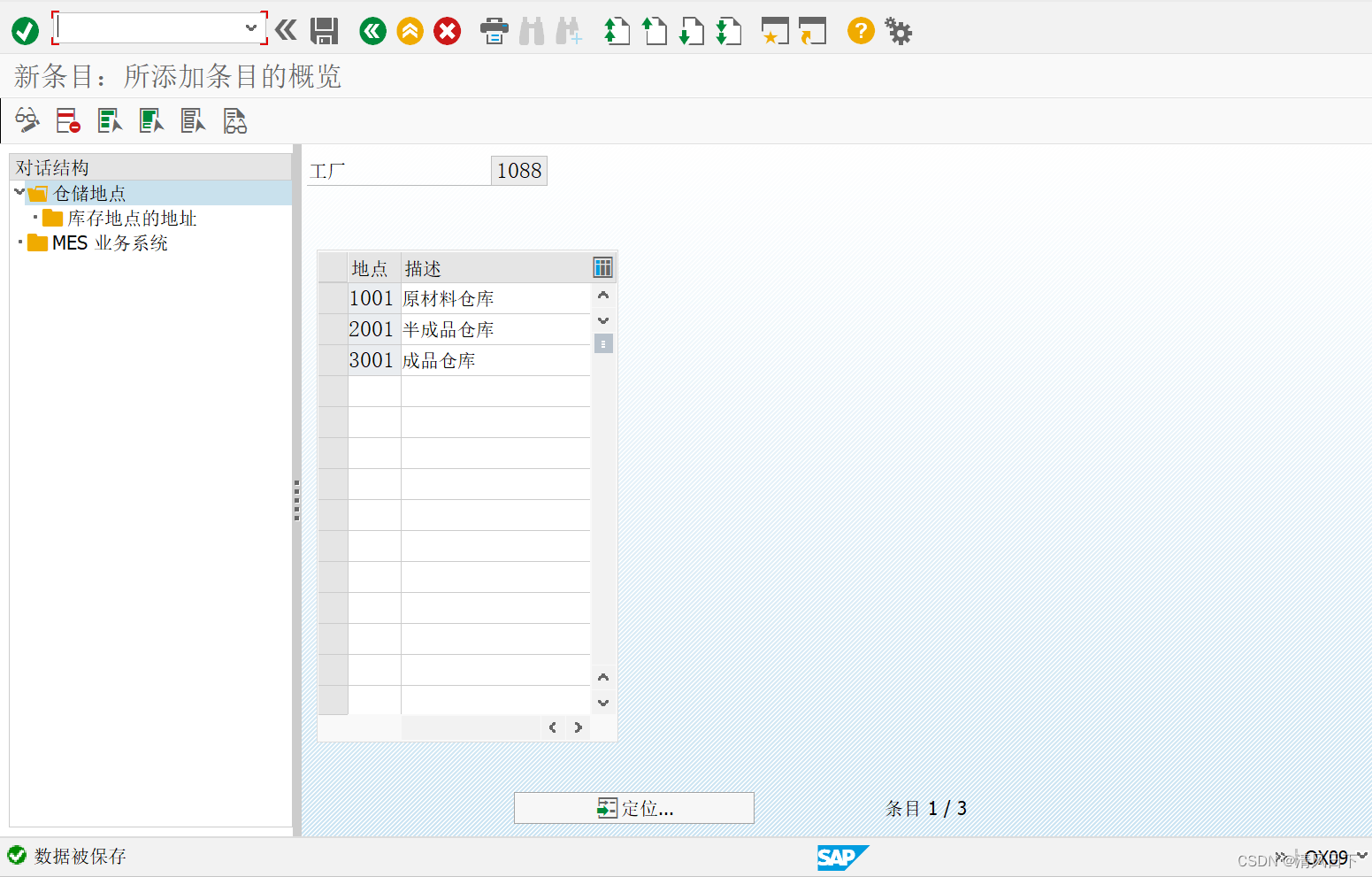The image size is (1372, 877).
Task: Click the table's bottom scroll up arrow
Action: click(x=603, y=678)
